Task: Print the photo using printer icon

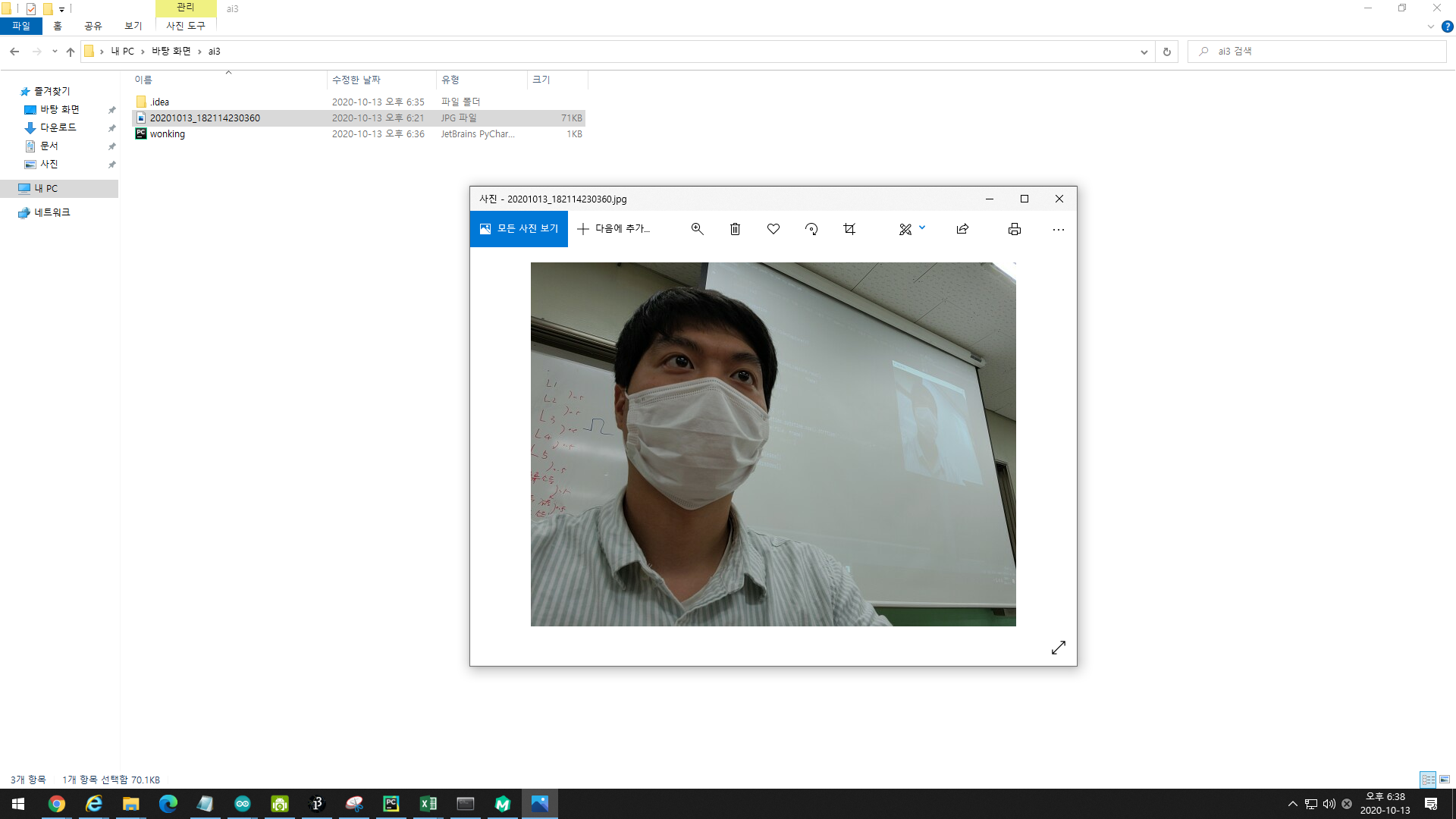Action: click(x=1014, y=229)
